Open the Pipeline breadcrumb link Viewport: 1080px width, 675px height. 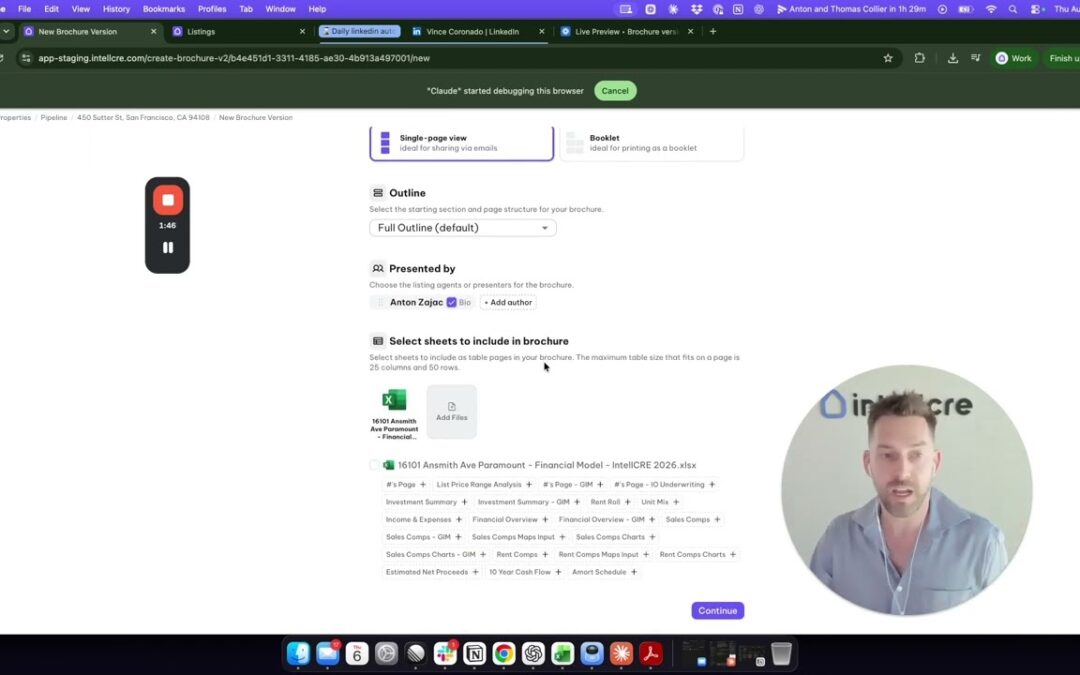pyautogui.click(x=54, y=118)
